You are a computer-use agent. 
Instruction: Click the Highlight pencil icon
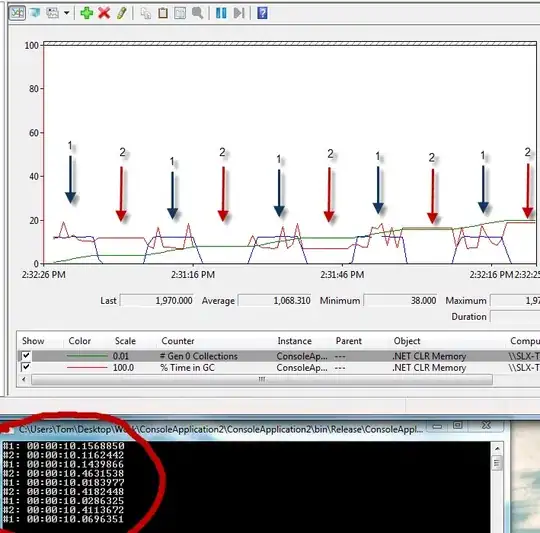pos(122,13)
